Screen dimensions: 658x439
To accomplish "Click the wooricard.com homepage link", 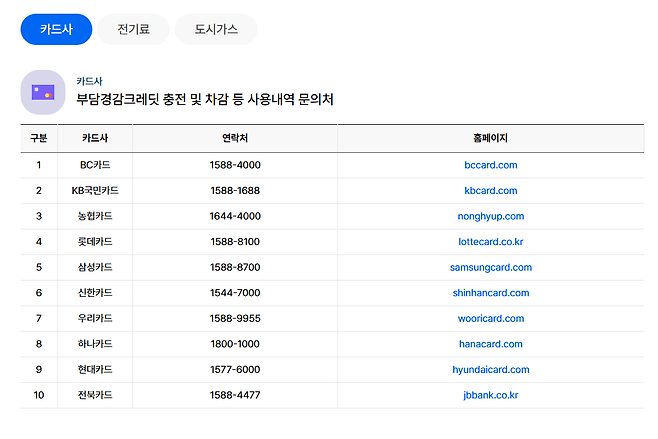I will pos(490,319).
